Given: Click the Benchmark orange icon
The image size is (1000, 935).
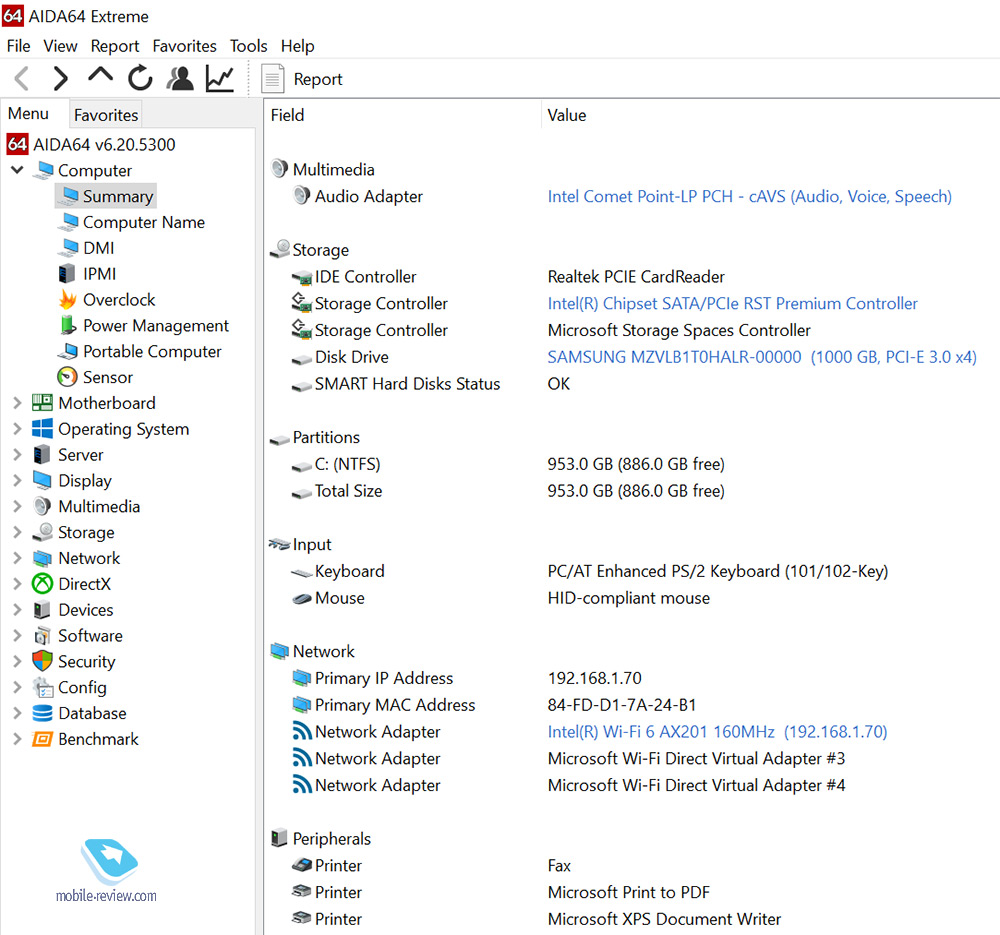Looking at the screenshot, I should [x=42, y=739].
